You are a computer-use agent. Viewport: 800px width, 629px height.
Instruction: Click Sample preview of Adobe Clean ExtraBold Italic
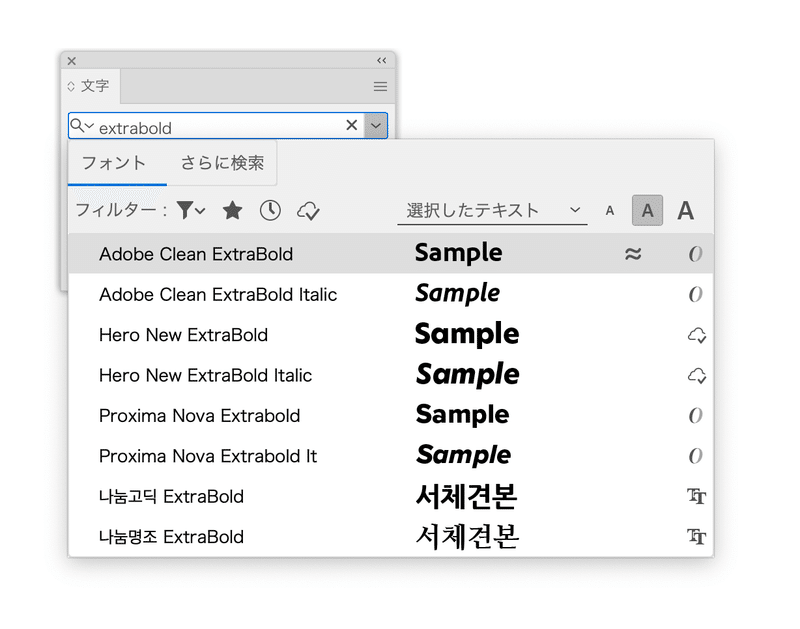(458, 294)
